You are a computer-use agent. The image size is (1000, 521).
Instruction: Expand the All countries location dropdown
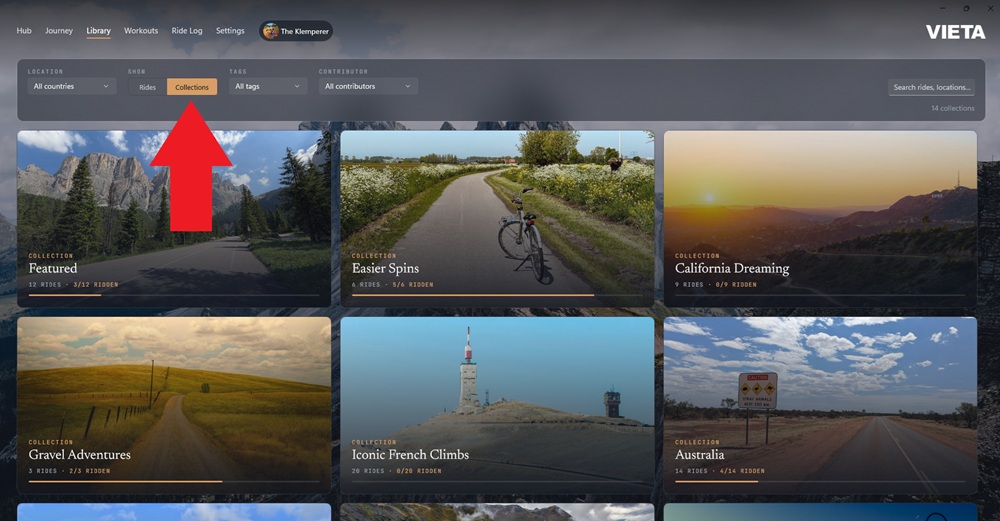71,86
